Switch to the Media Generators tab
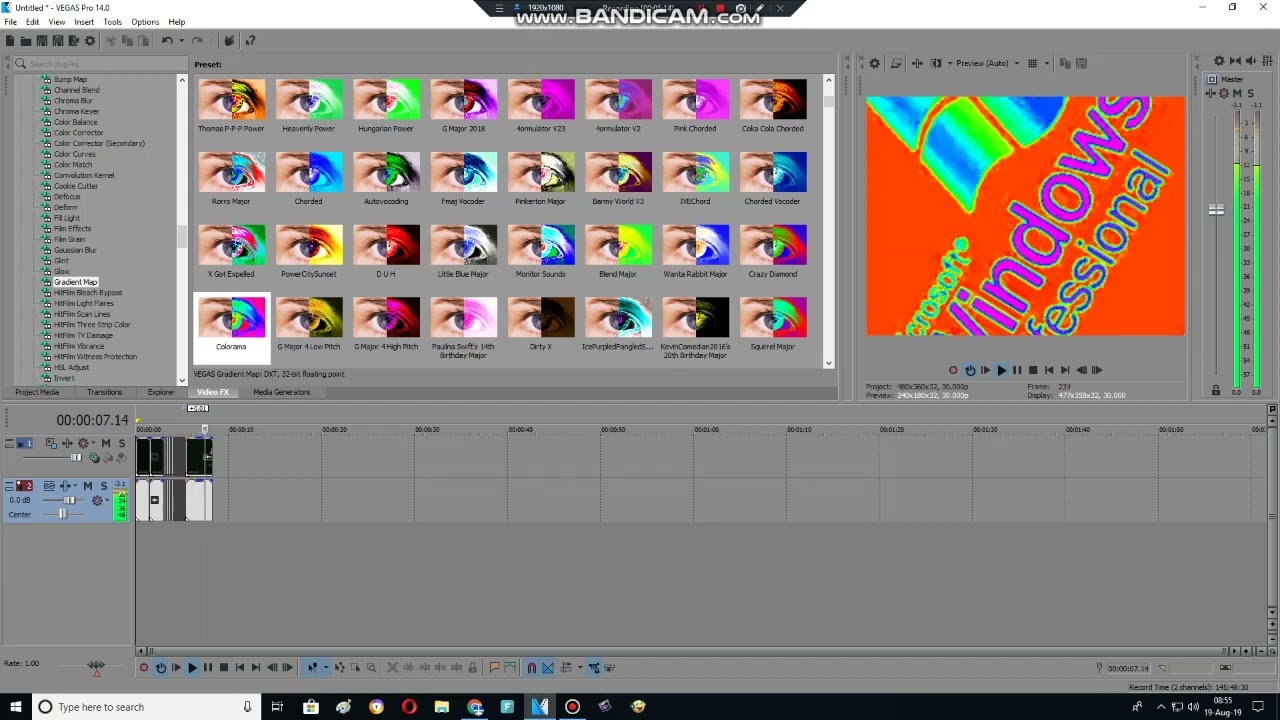The height and width of the screenshot is (720, 1280). tap(281, 392)
